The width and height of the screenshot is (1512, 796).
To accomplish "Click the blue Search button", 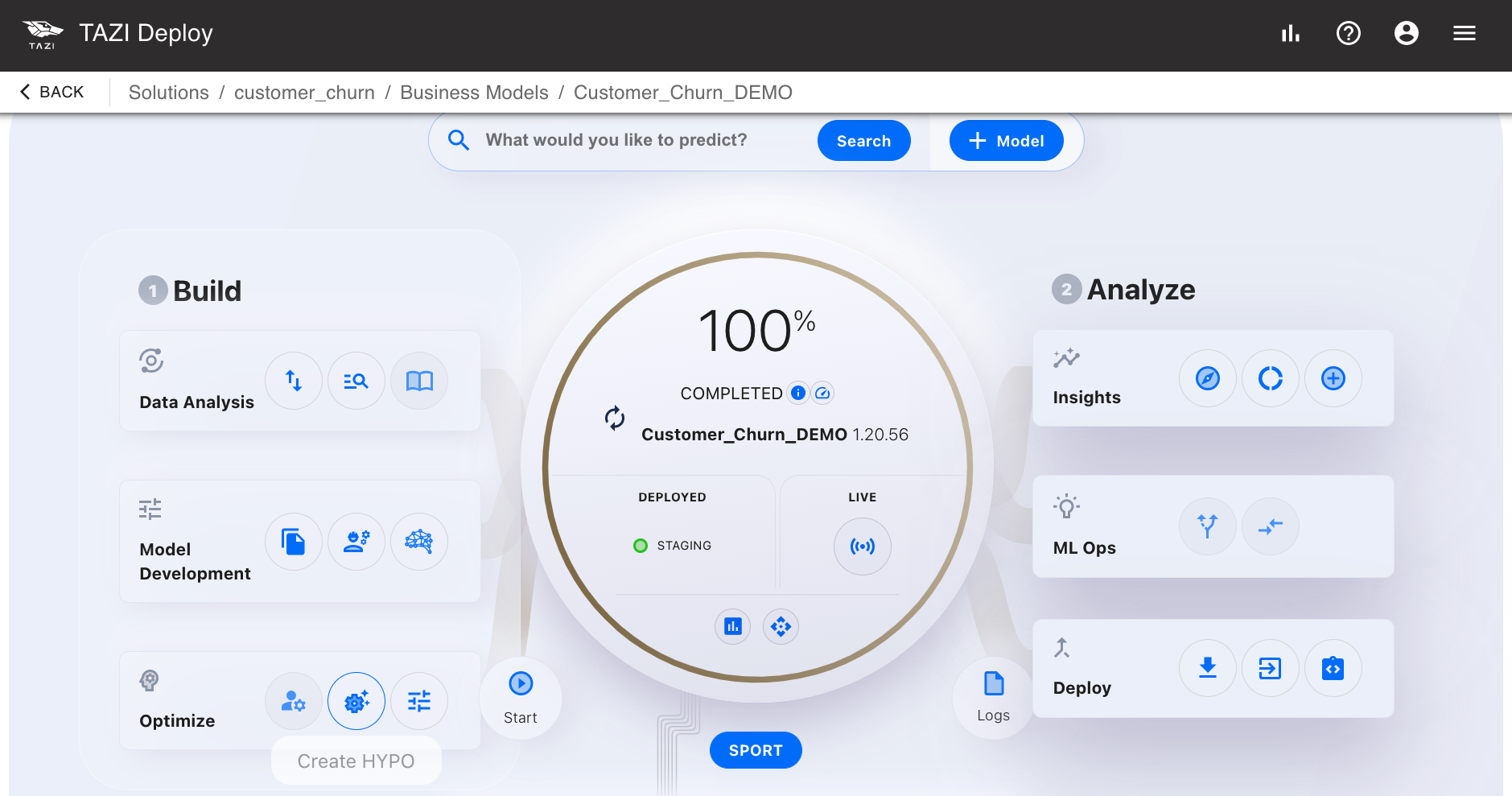I will pyautogui.click(x=864, y=141).
